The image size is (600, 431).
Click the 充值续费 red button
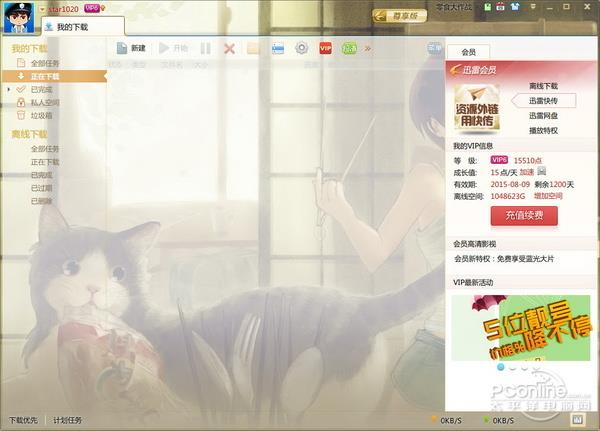(x=524, y=216)
